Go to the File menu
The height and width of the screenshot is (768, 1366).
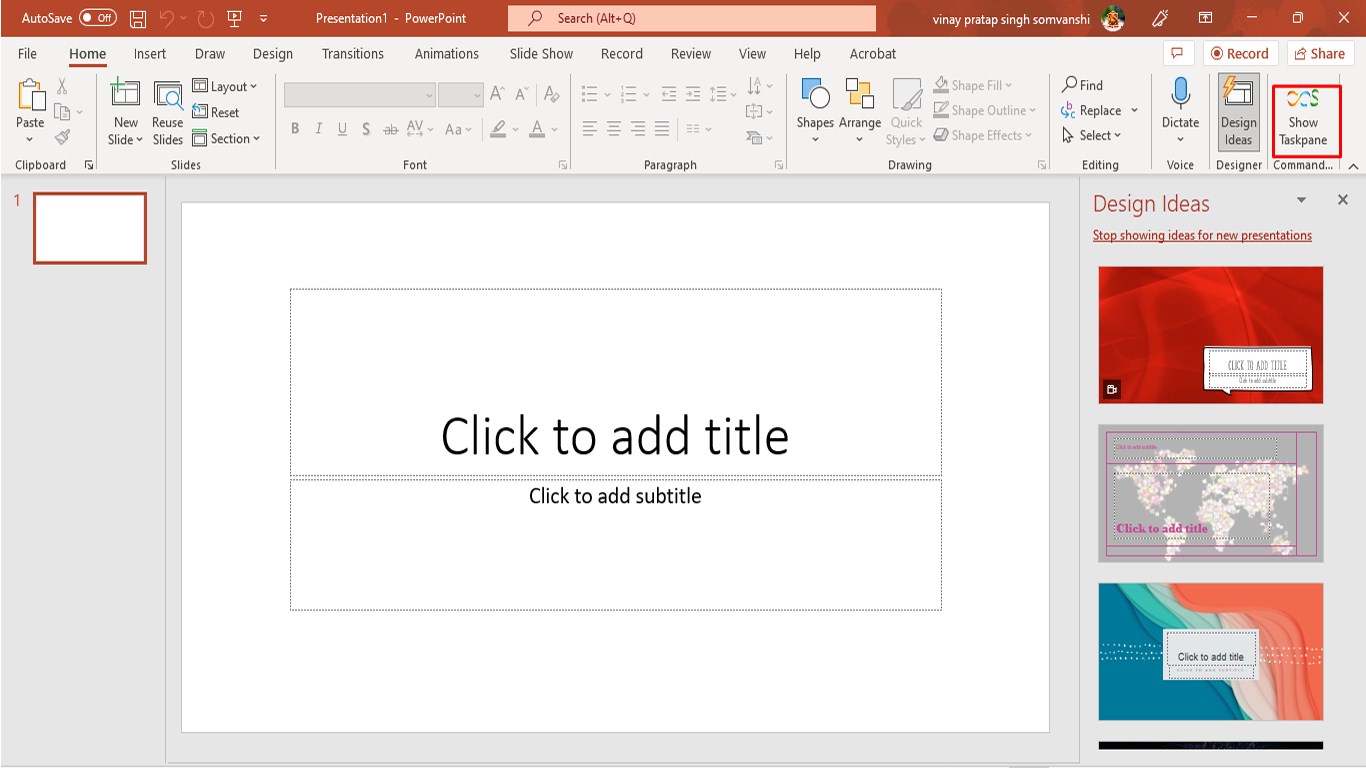pyautogui.click(x=27, y=53)
